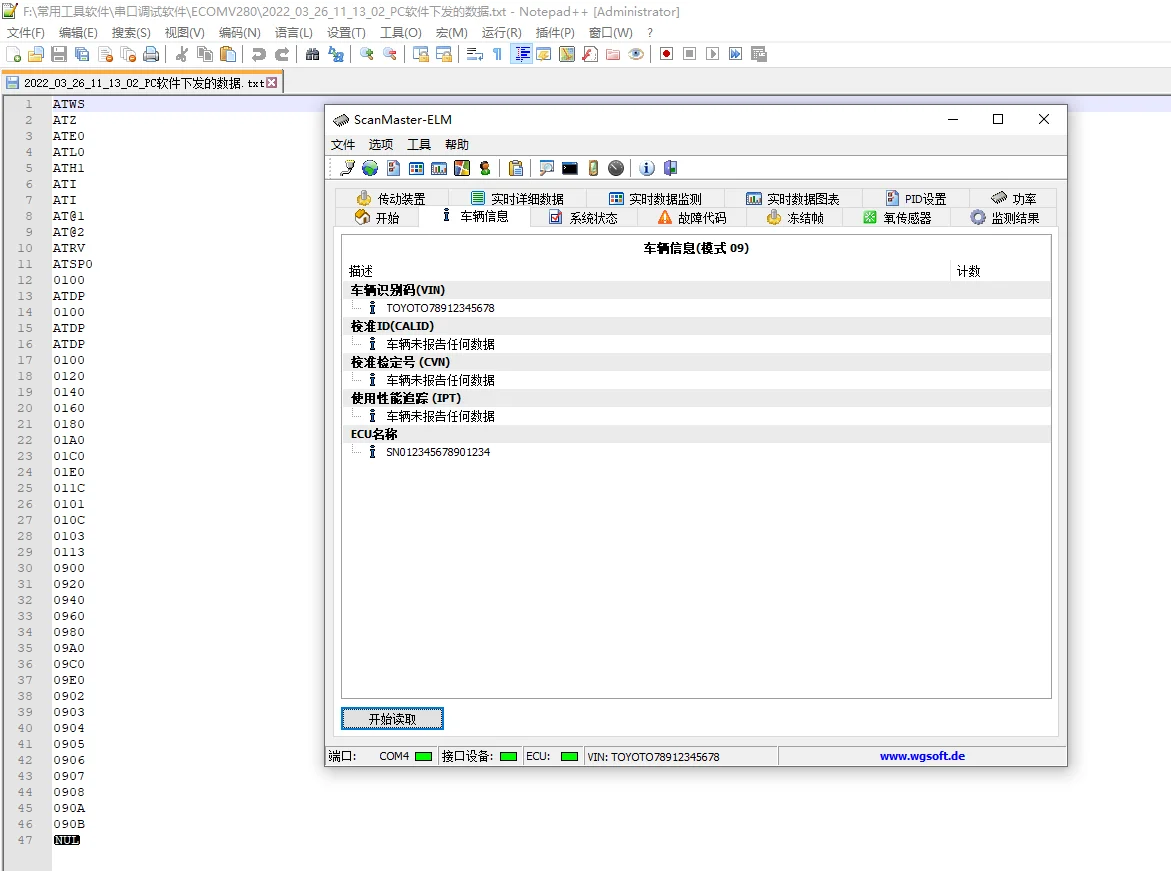The height and width of the screenshot is (871, 1171).
Task: Toggle the indent guide icon in Notepad++
Action: click(521, 54)
